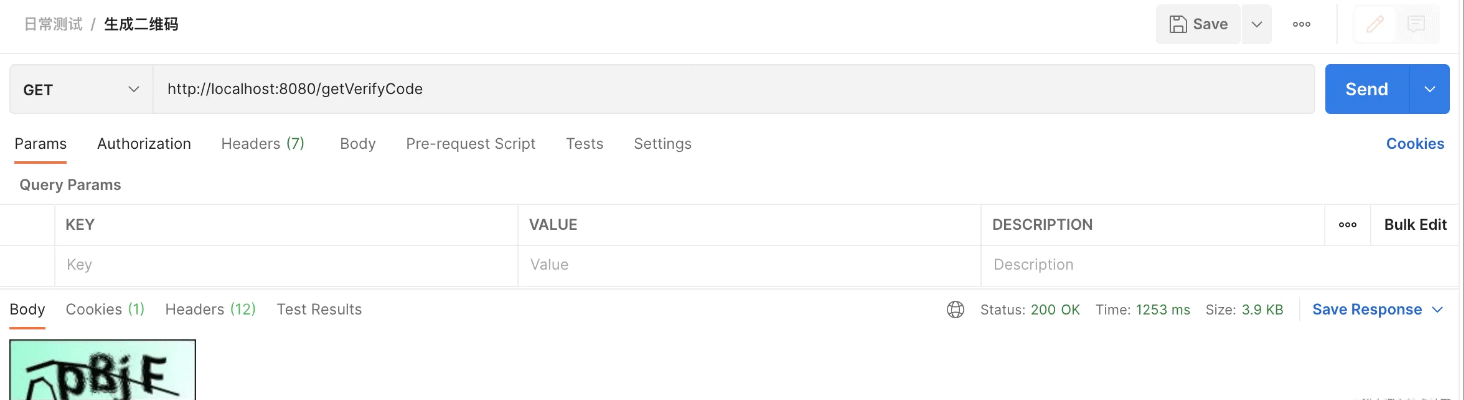Click the request URL field
Viewport: 1464px width, 400px height.
733,90
